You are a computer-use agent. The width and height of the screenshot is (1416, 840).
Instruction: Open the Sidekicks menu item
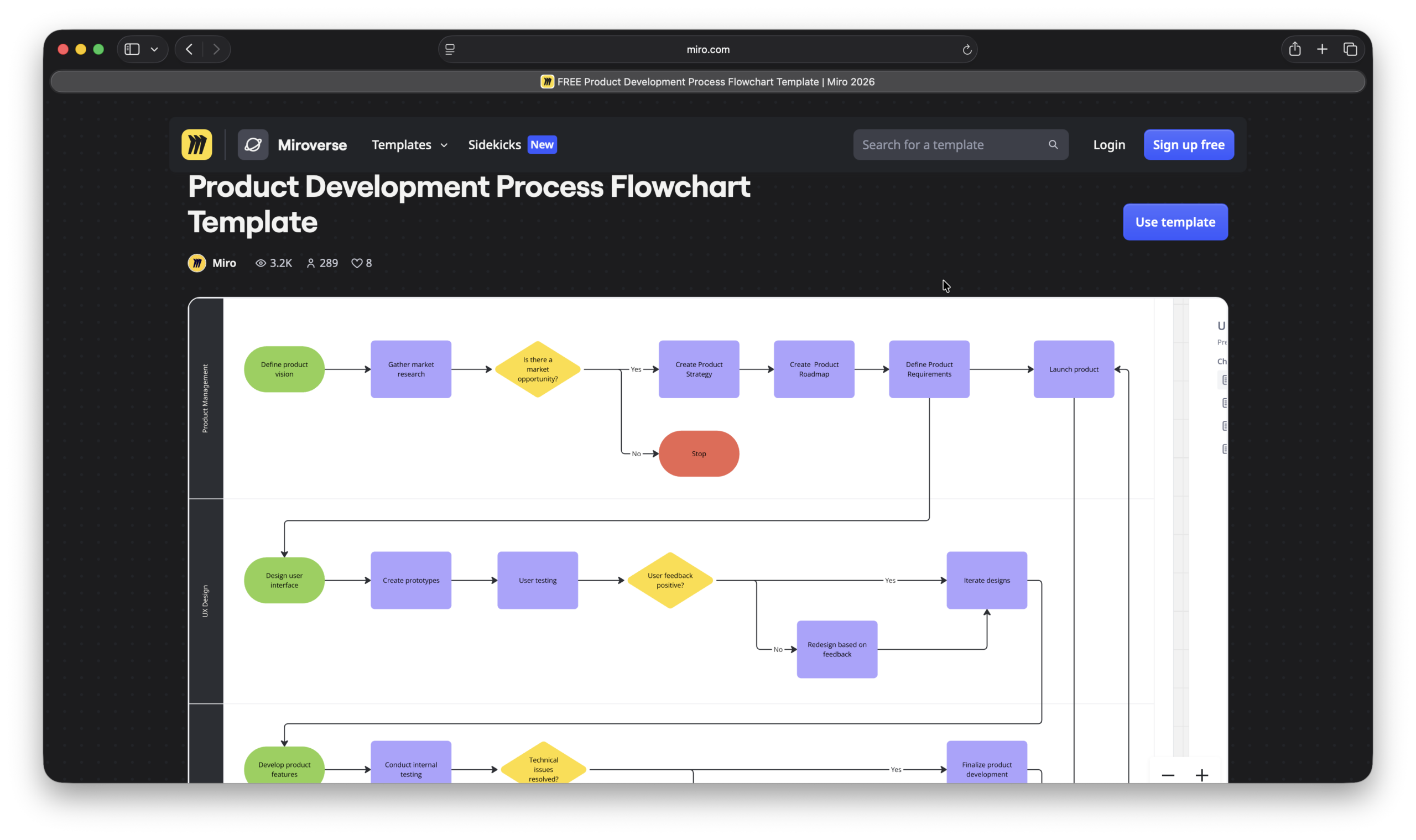coord(494,145)
